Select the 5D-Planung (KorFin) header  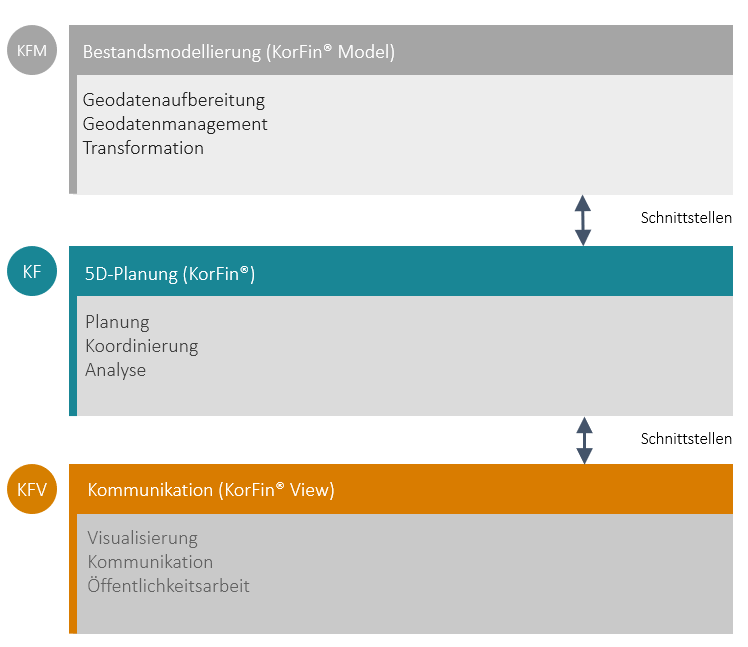tap(170, 273)
